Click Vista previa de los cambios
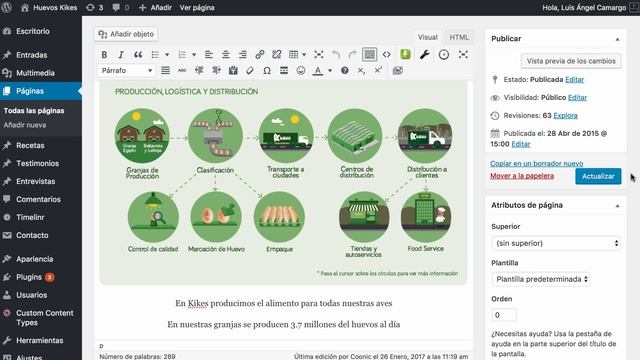 pos(571,61)
